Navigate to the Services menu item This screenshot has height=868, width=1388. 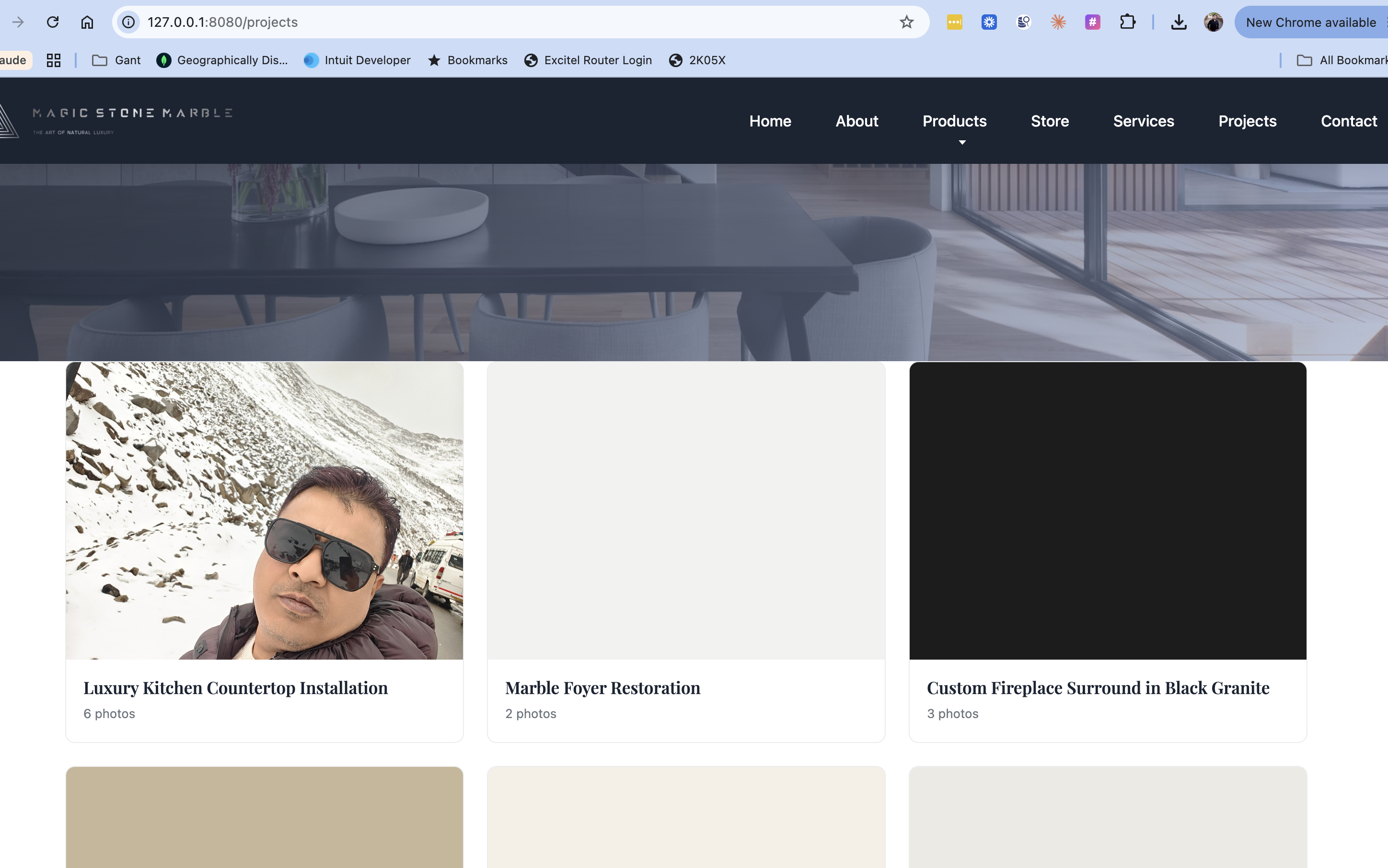coord(1144,121)
